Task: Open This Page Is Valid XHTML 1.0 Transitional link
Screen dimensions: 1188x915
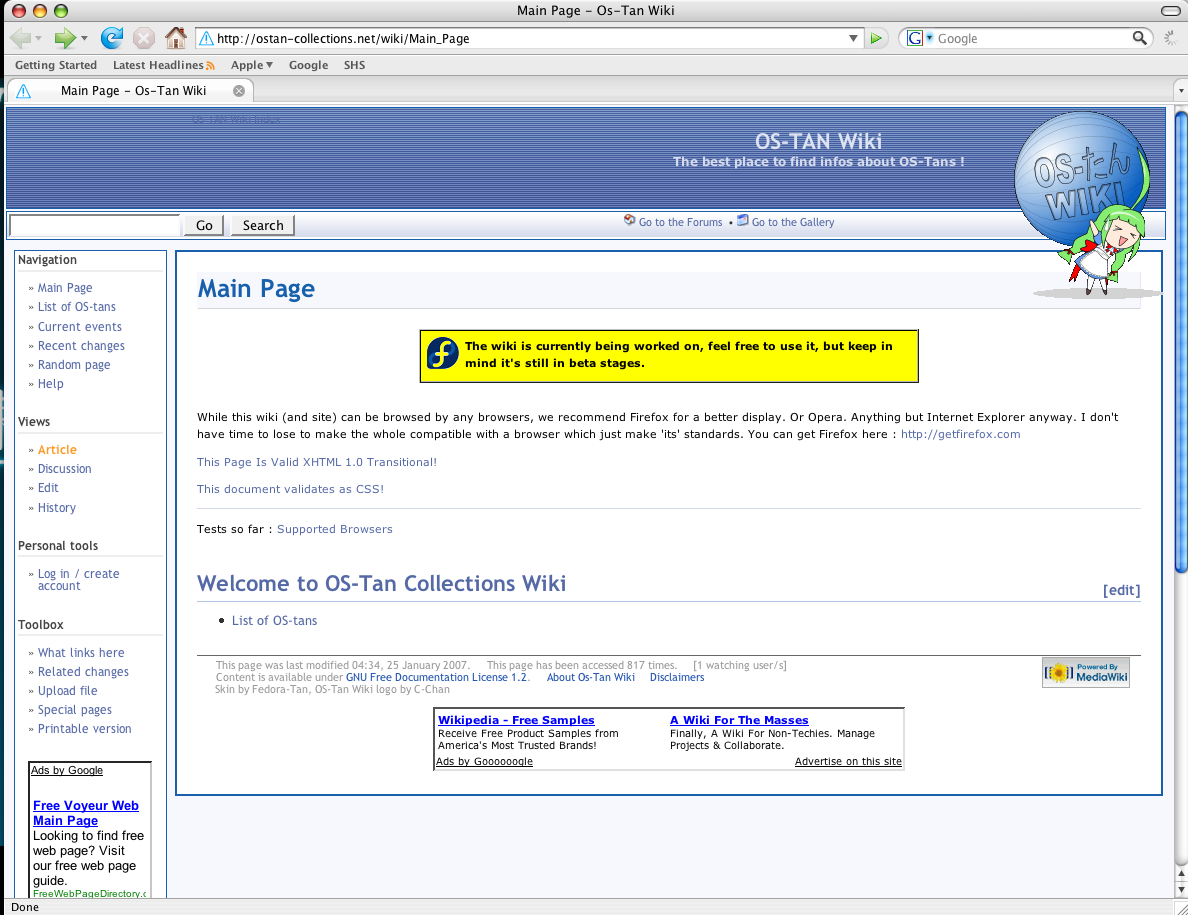Action: [x=317, y=462]
